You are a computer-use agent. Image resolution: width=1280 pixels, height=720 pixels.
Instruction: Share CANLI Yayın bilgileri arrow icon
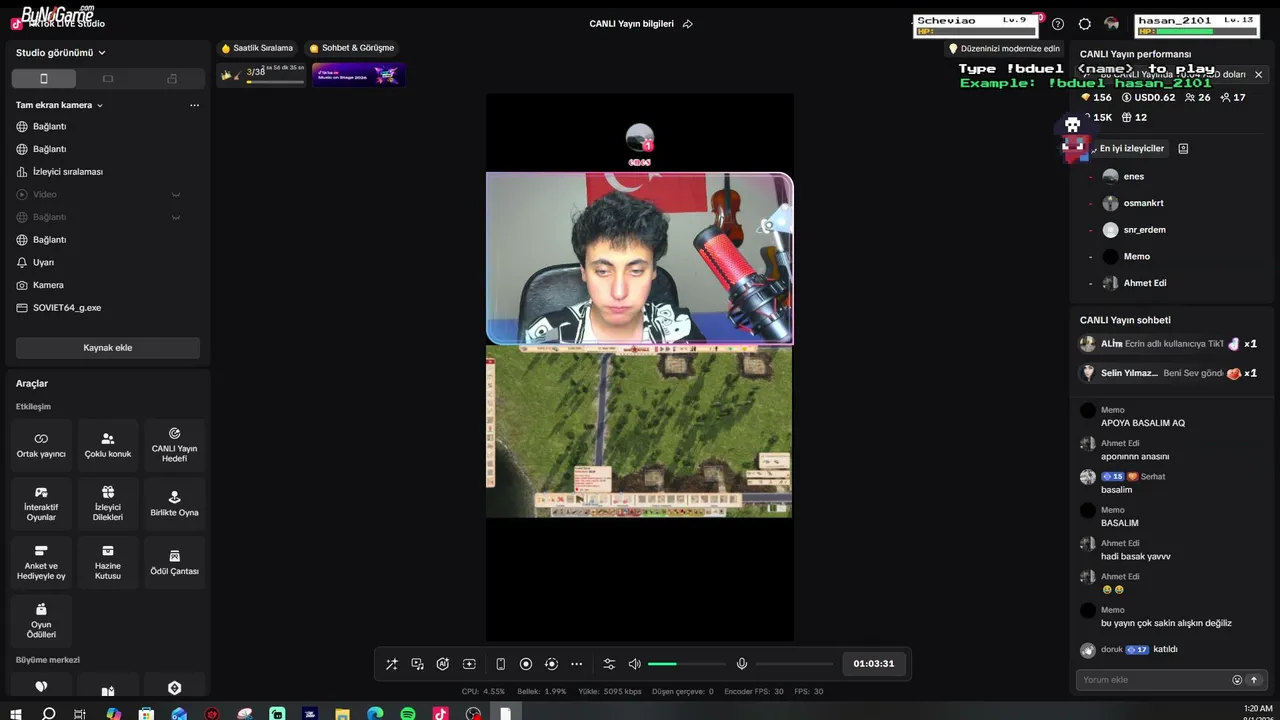click(688, 24)
